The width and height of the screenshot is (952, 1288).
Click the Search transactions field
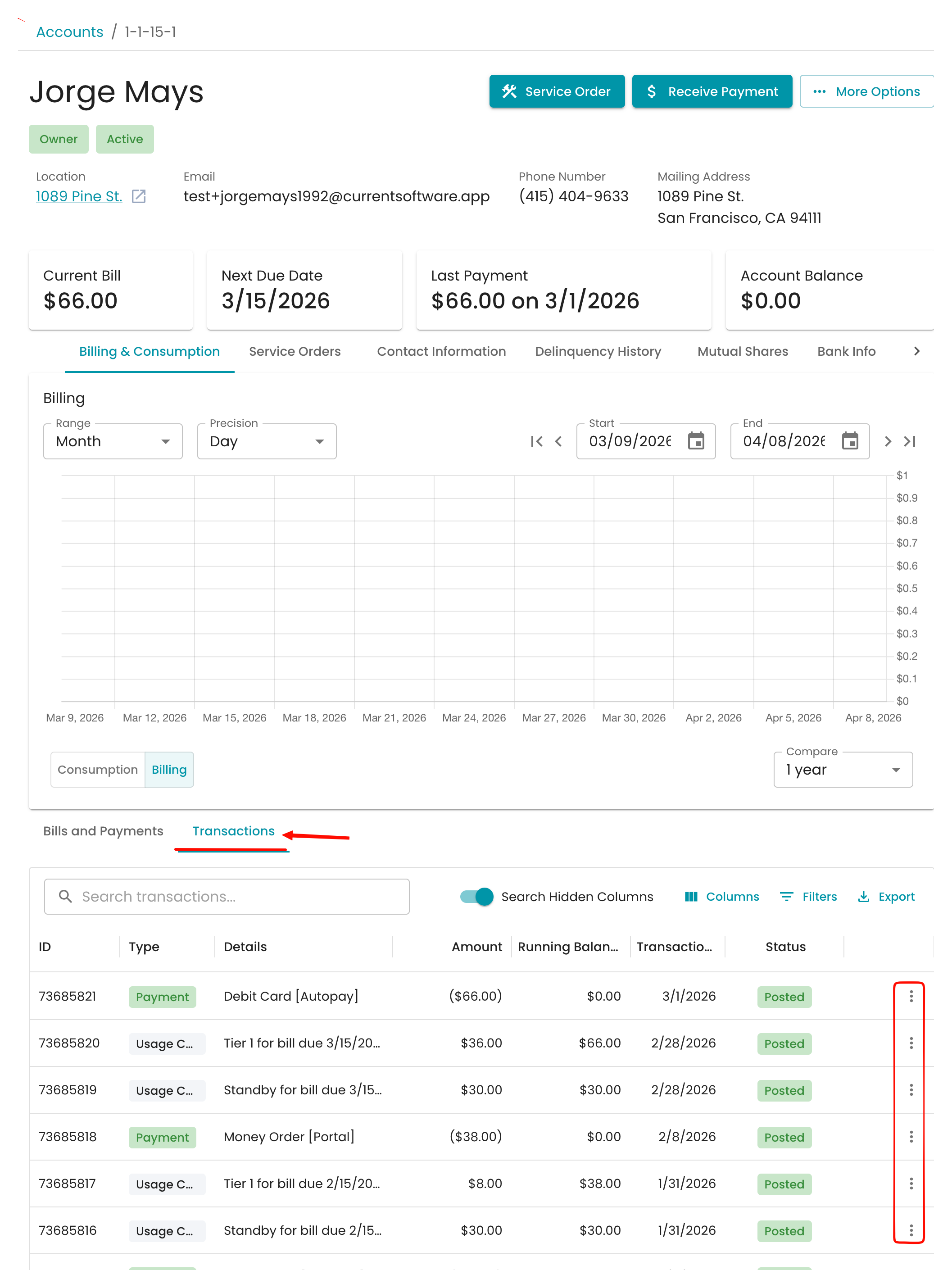tap(227, 897)
